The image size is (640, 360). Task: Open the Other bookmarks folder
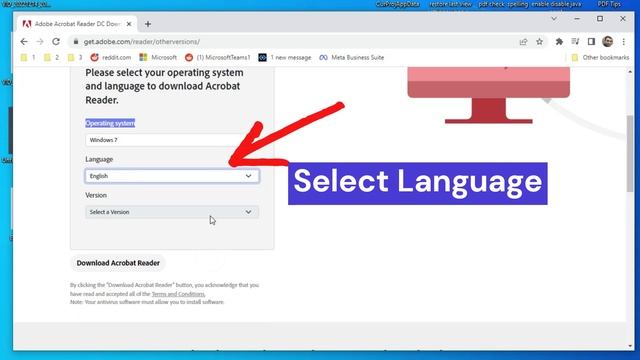(600, 58)
